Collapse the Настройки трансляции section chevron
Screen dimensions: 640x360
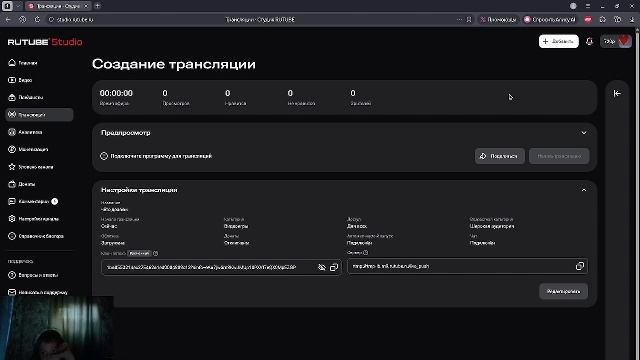pyautogui.click(x=584, y=190)
